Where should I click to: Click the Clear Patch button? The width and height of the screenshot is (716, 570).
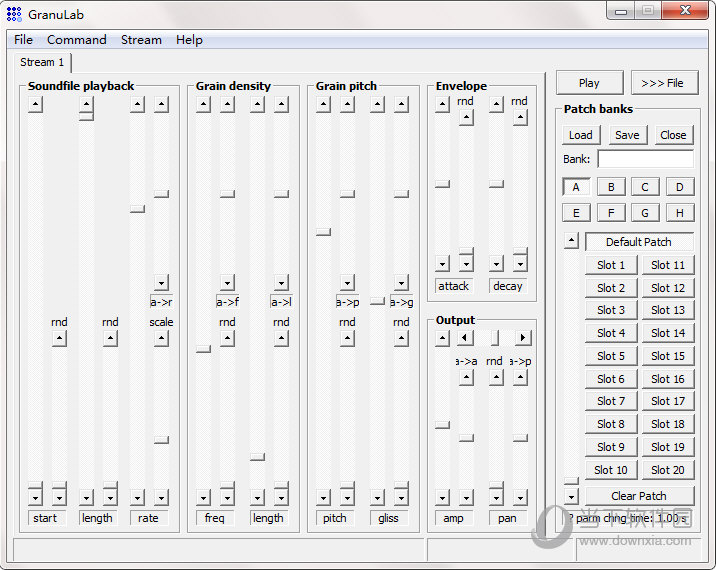[639, 496]
